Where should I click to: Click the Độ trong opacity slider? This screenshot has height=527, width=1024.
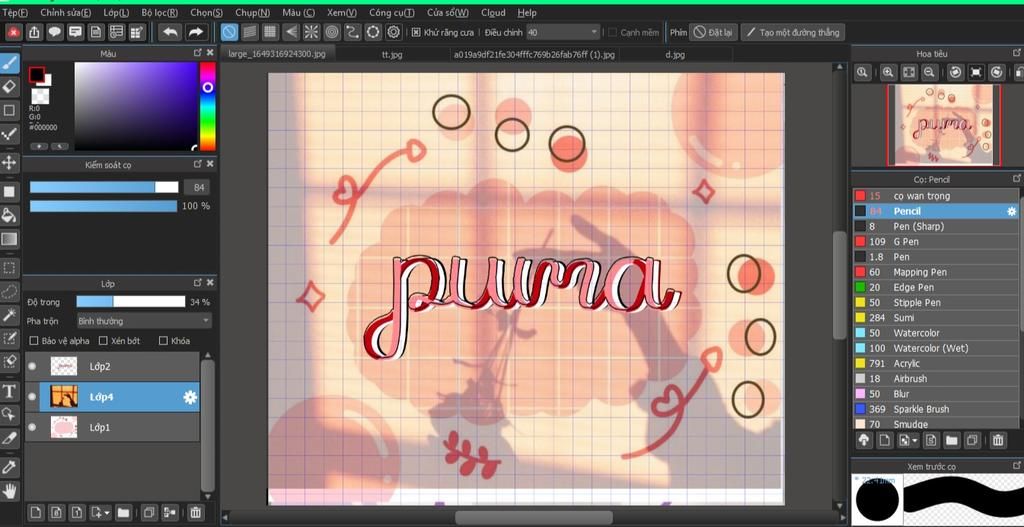click(x=131, y=302)
